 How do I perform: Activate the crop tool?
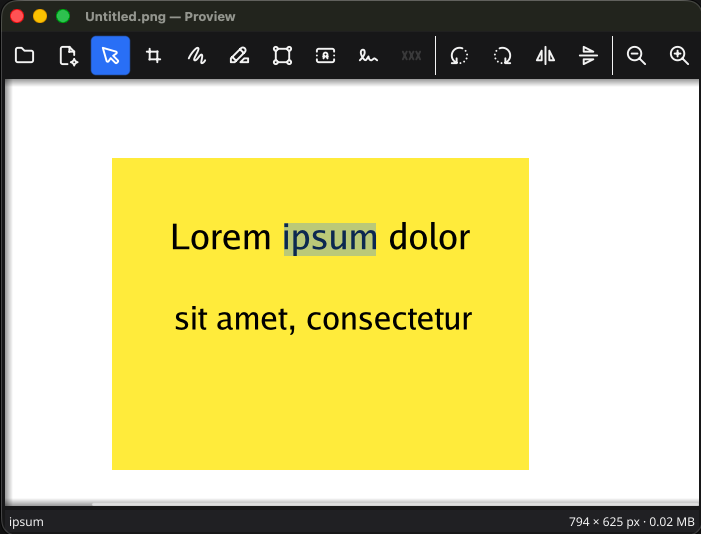click(153, 56)
